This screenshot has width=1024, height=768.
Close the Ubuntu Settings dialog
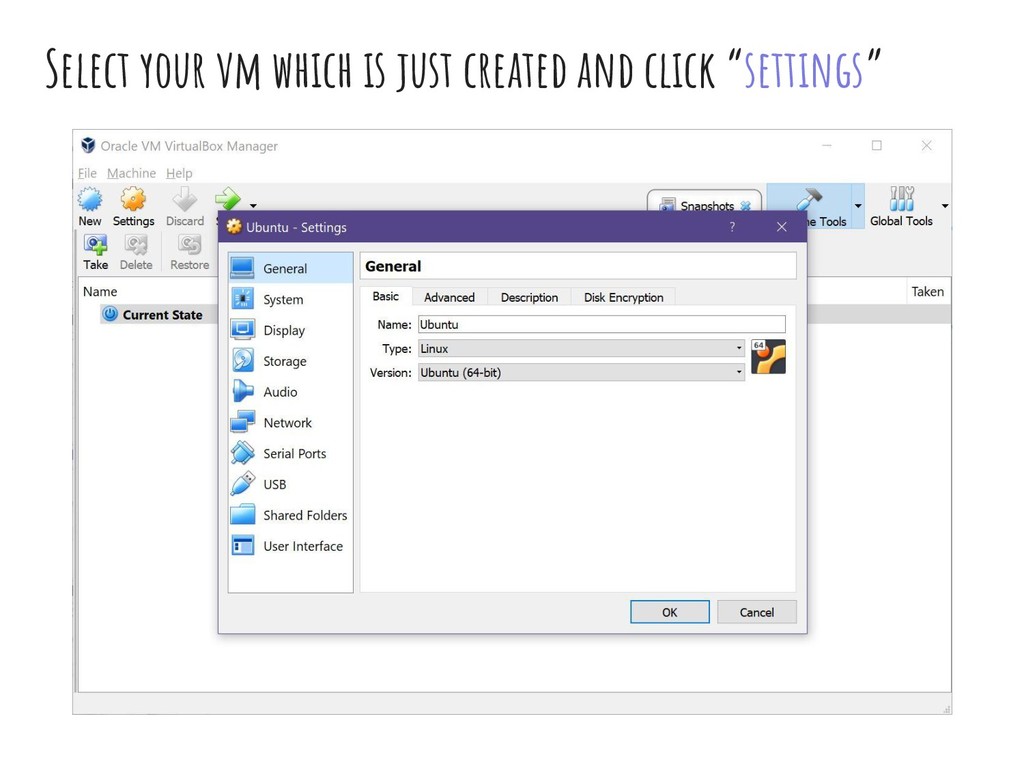tap(782, 227)
